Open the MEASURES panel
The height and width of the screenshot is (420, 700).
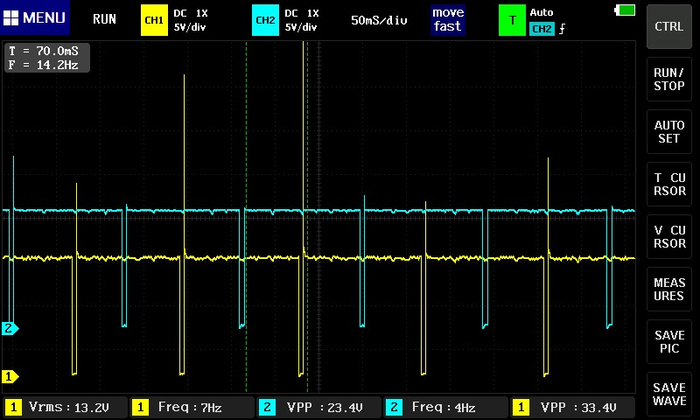click(669, 290)
